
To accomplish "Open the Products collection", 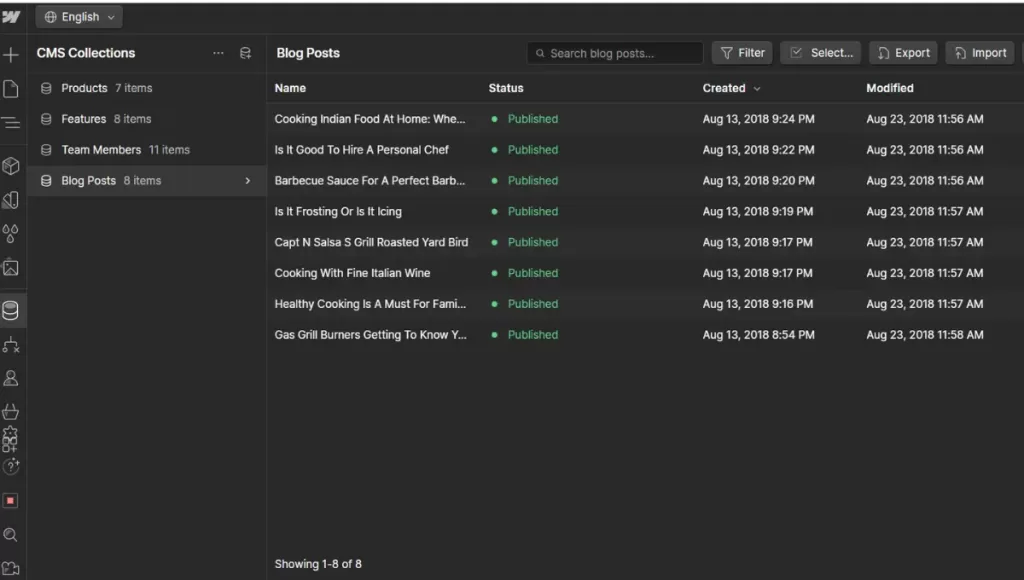I will point(146,88).
